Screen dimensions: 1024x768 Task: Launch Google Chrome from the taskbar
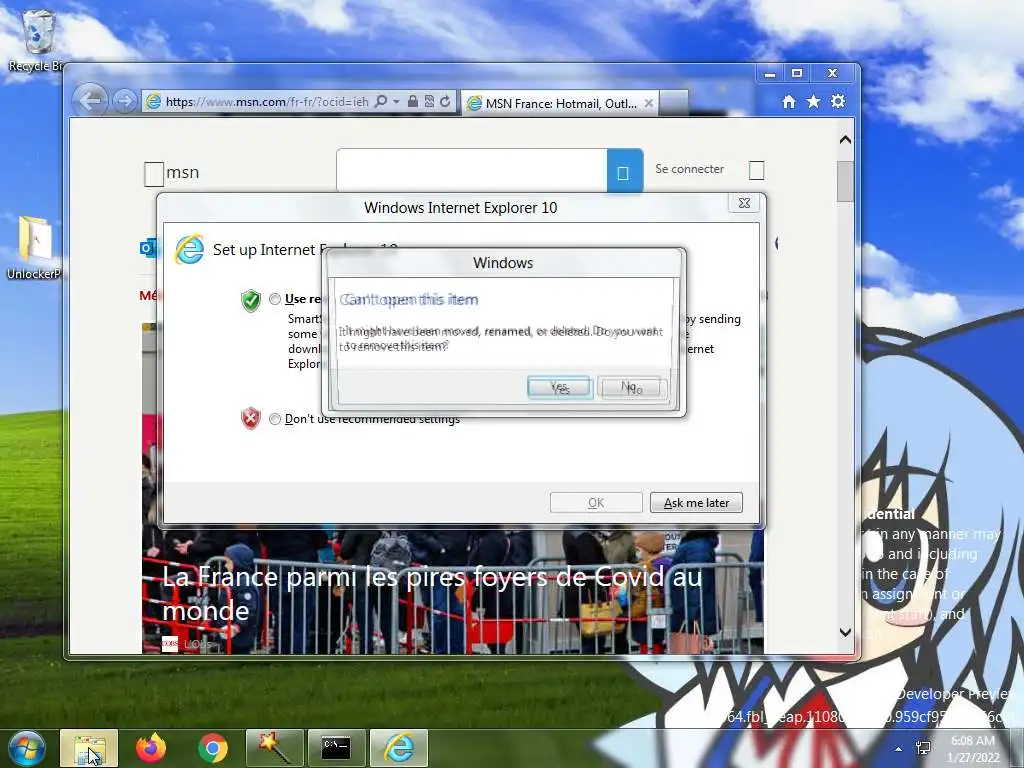point(213,749)
